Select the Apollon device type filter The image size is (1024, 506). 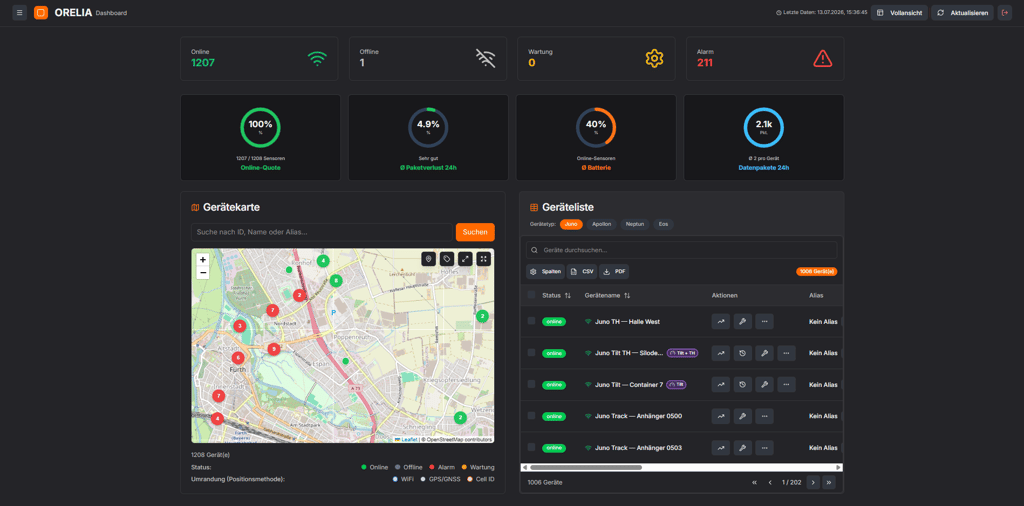601,224
